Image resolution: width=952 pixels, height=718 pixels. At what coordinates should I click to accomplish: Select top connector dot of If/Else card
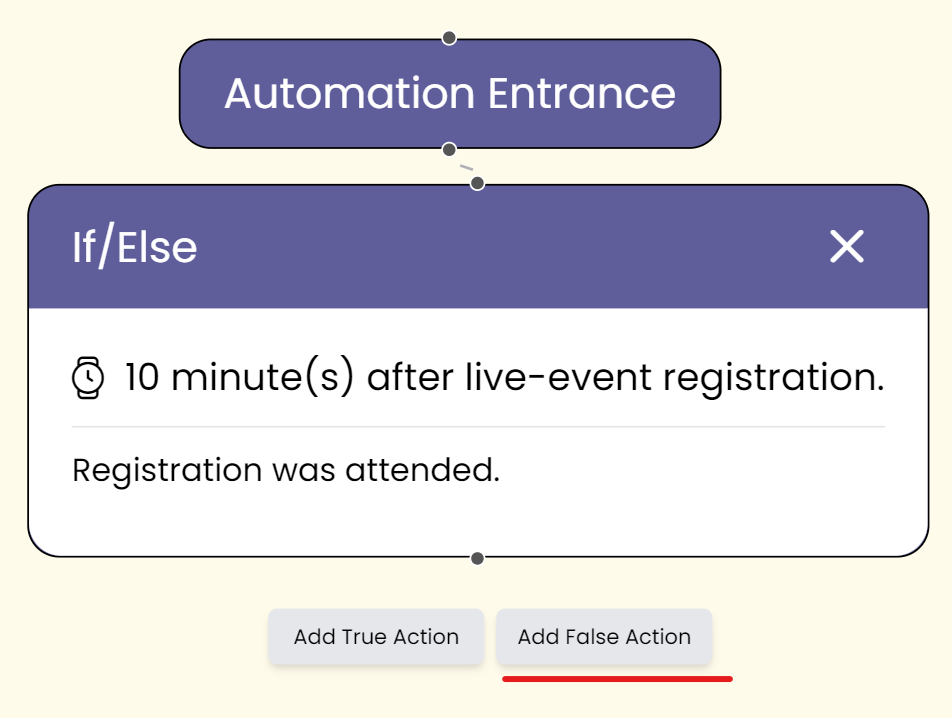(x=477, y=183)
